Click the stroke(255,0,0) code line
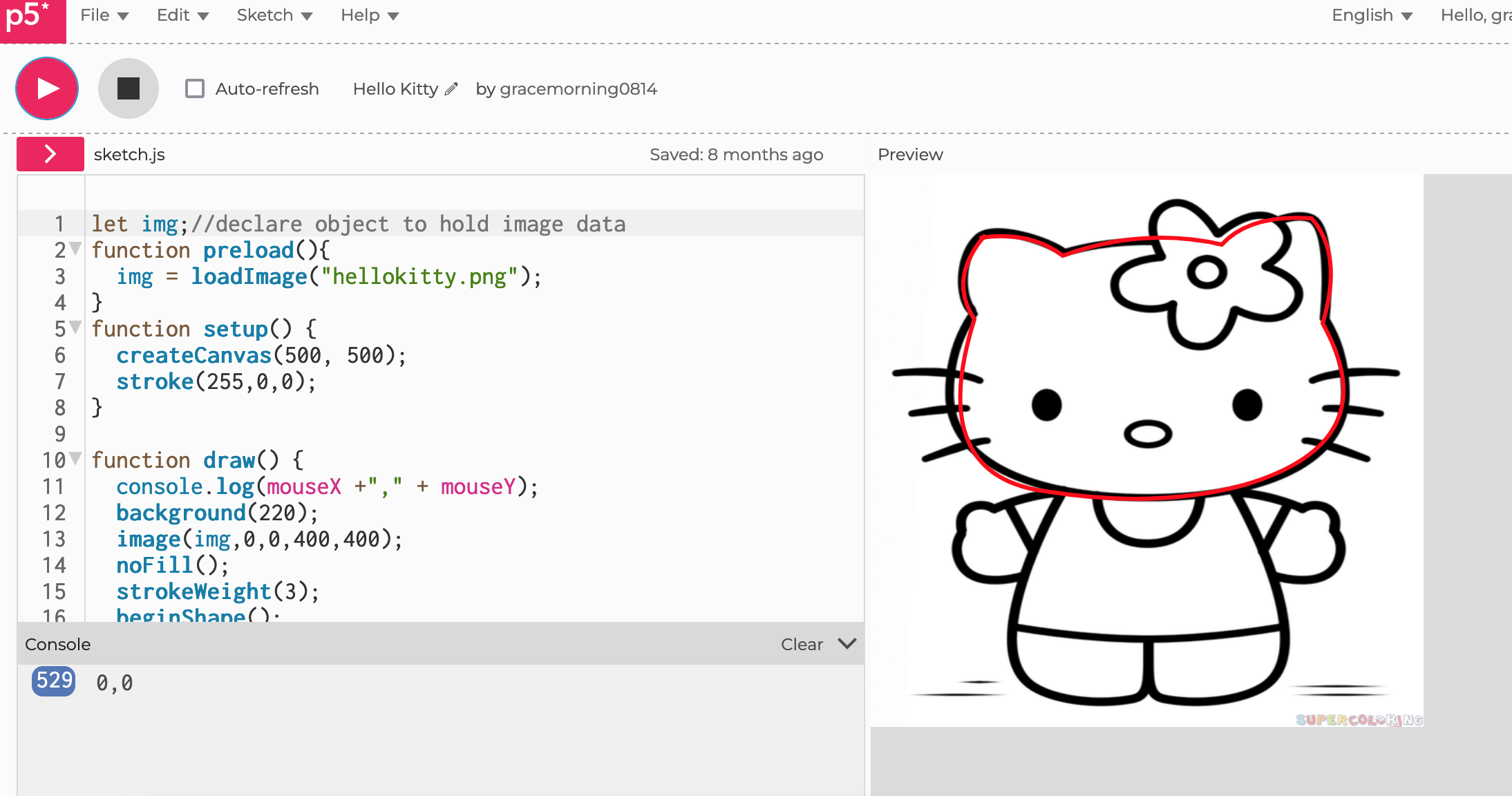Screen dimensions: 1512x796 216,381
